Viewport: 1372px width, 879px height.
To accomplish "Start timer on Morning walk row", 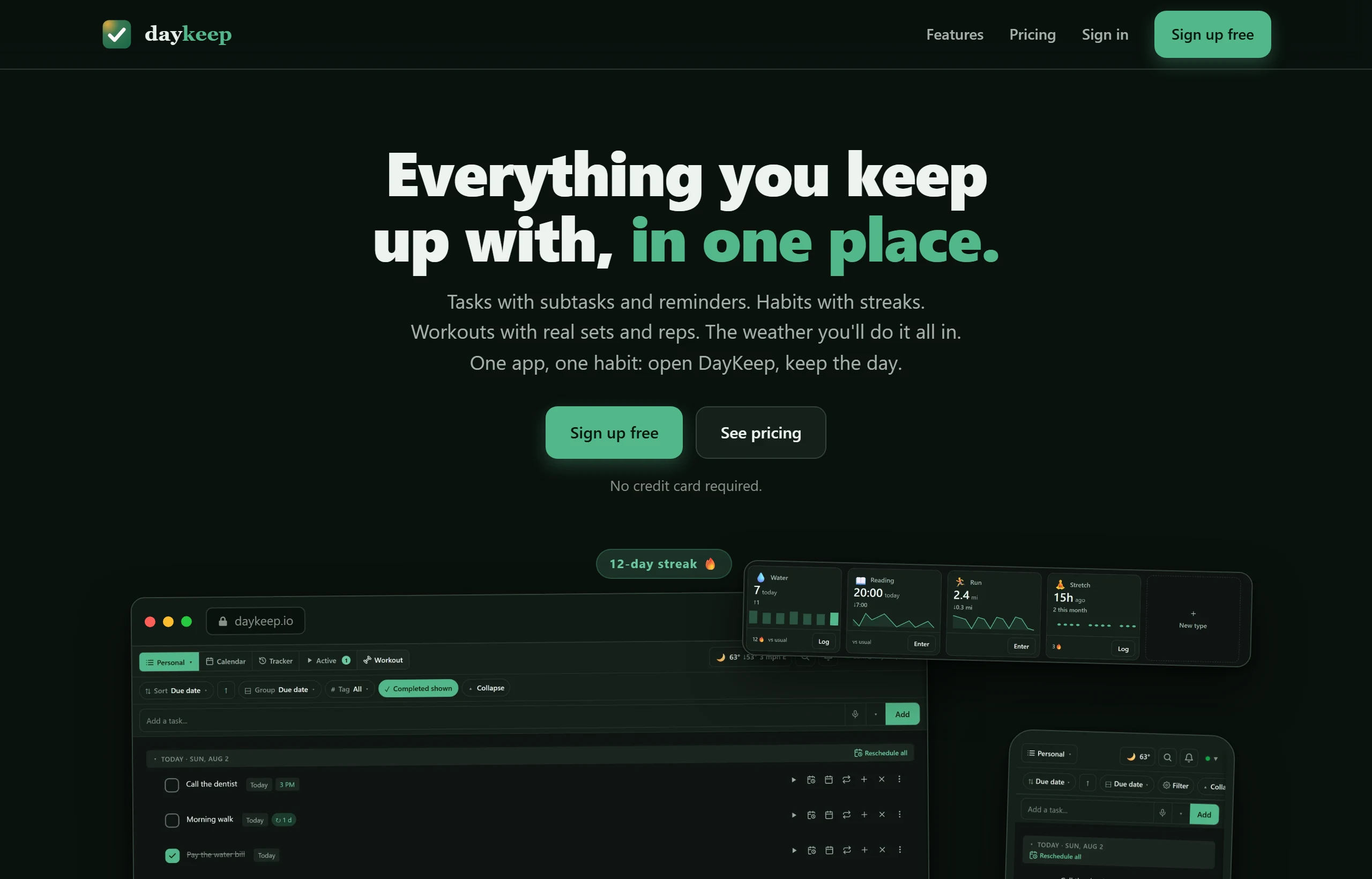I will [x=794, y=815].
